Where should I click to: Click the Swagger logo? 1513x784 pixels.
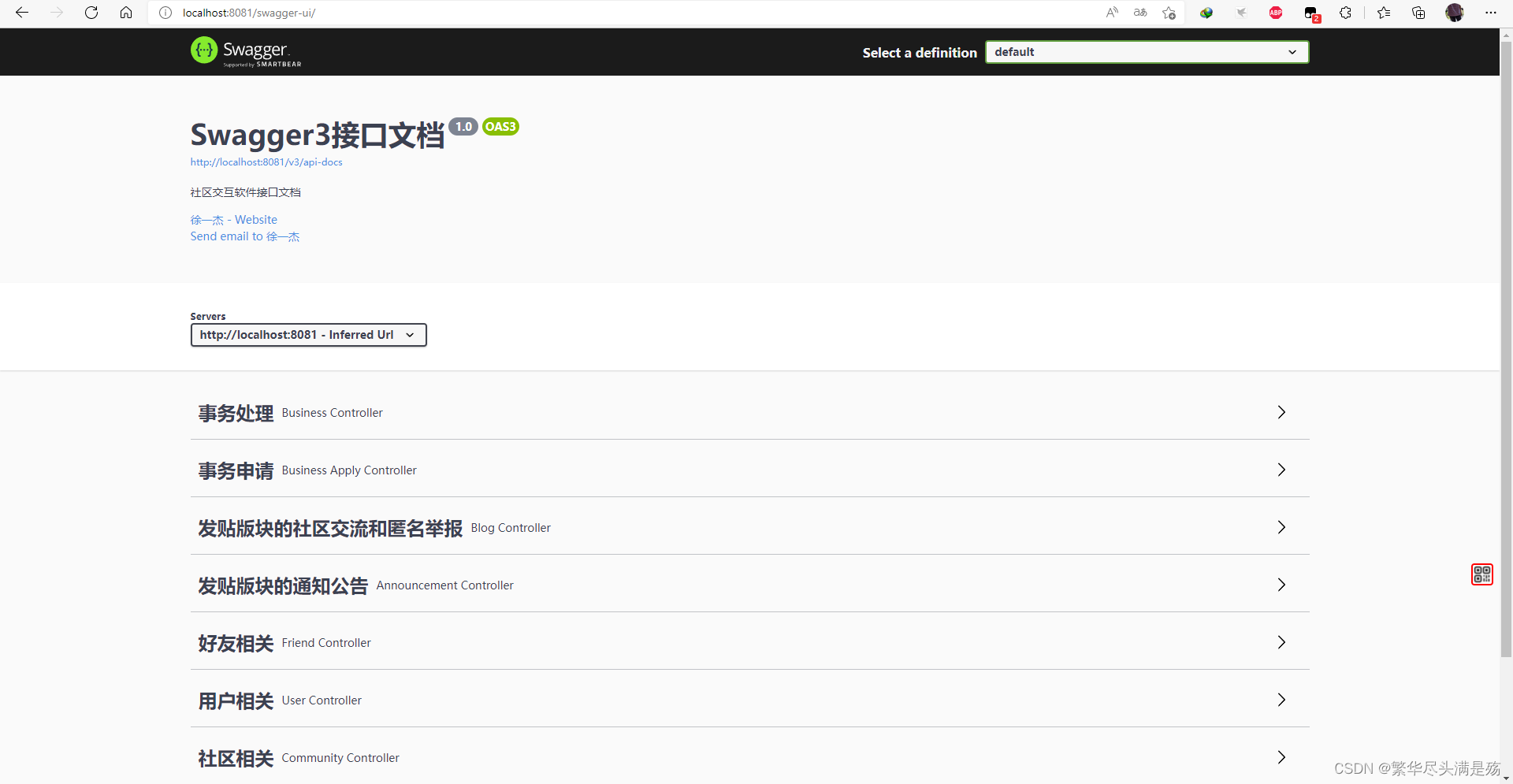tap(246, 52)
